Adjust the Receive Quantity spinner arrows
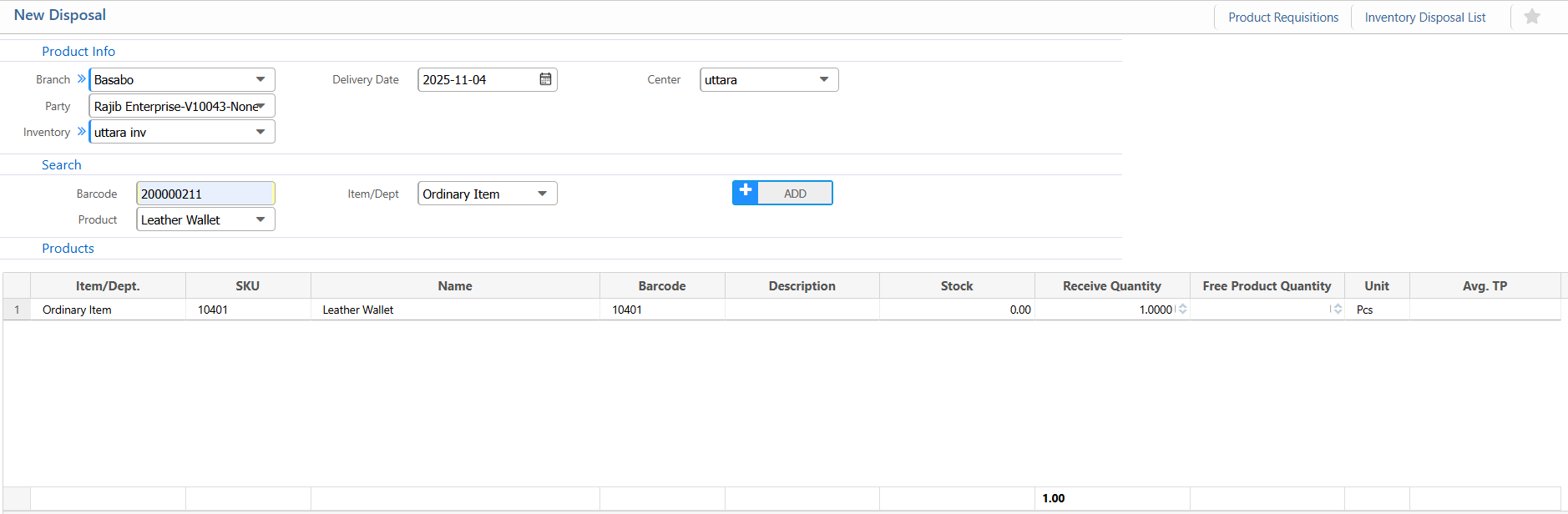 point(1182,310)
